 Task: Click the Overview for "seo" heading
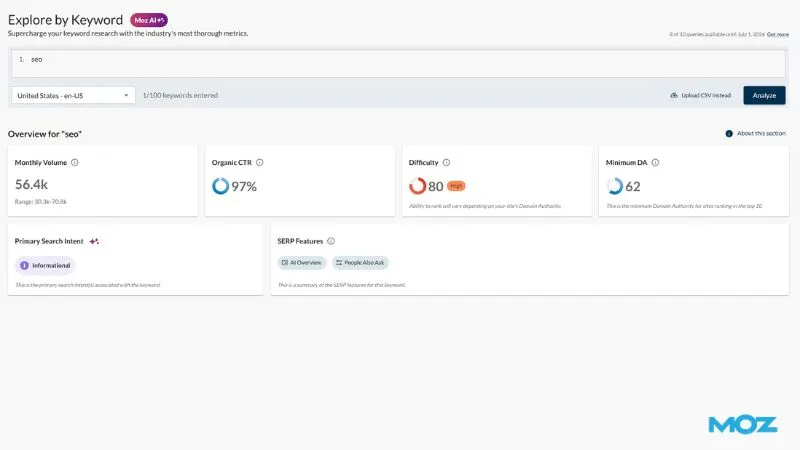[x=45, y=134]
